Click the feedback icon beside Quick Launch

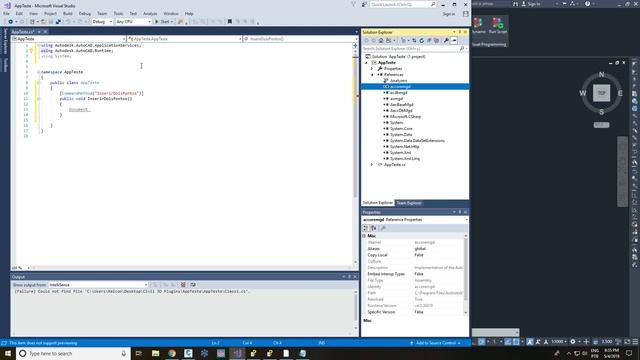point(364,4)
